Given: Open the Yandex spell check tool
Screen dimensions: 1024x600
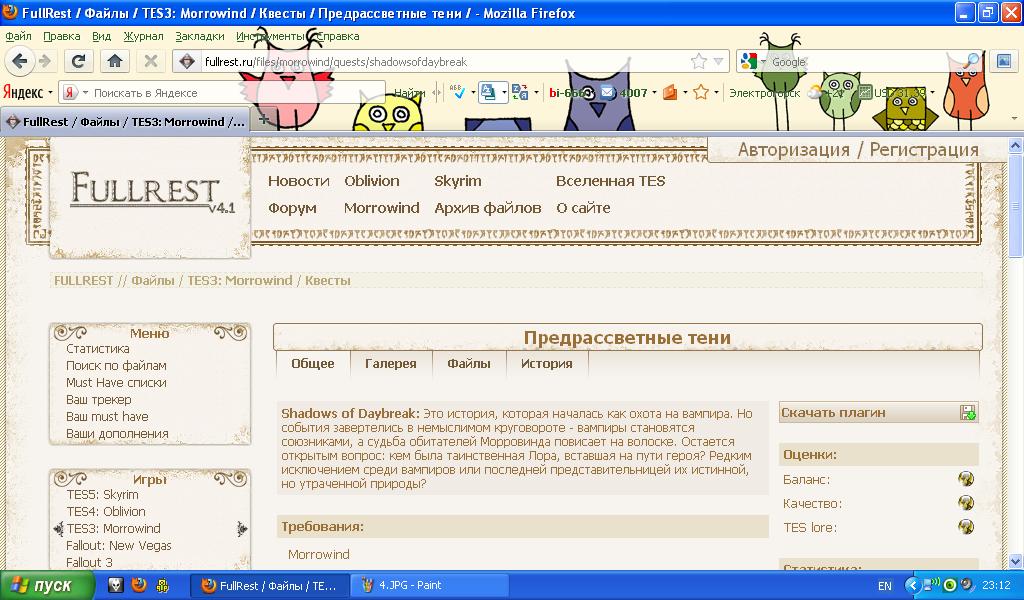Looking at the screenshot, I should 458,93.
